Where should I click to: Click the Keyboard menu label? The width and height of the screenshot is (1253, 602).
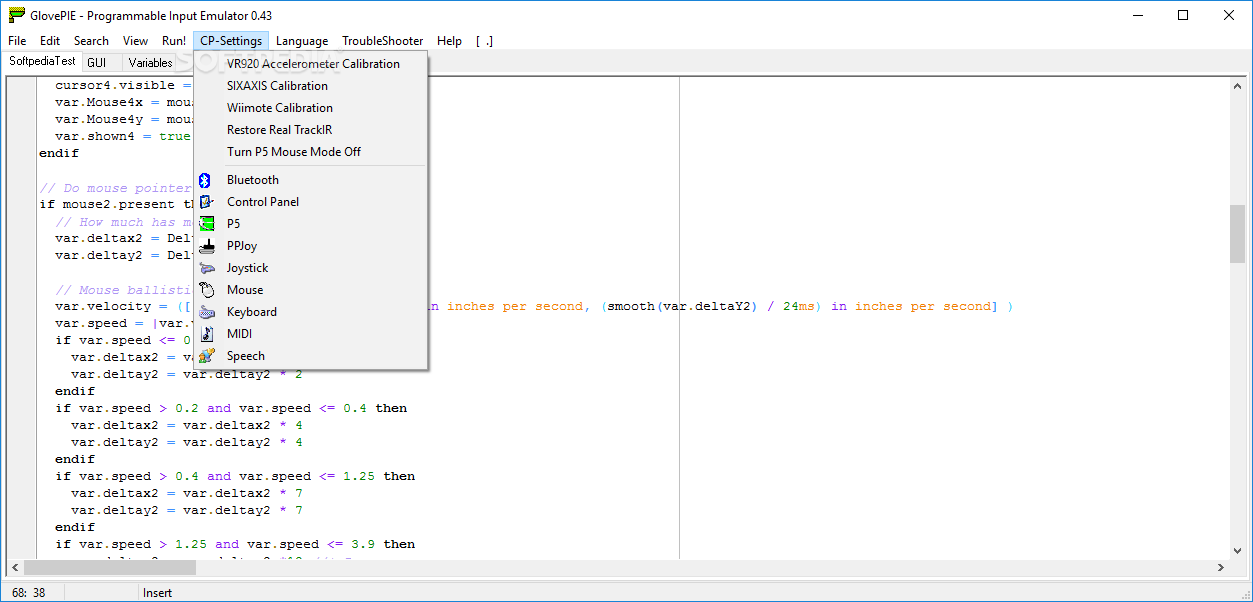coord(252,312)
